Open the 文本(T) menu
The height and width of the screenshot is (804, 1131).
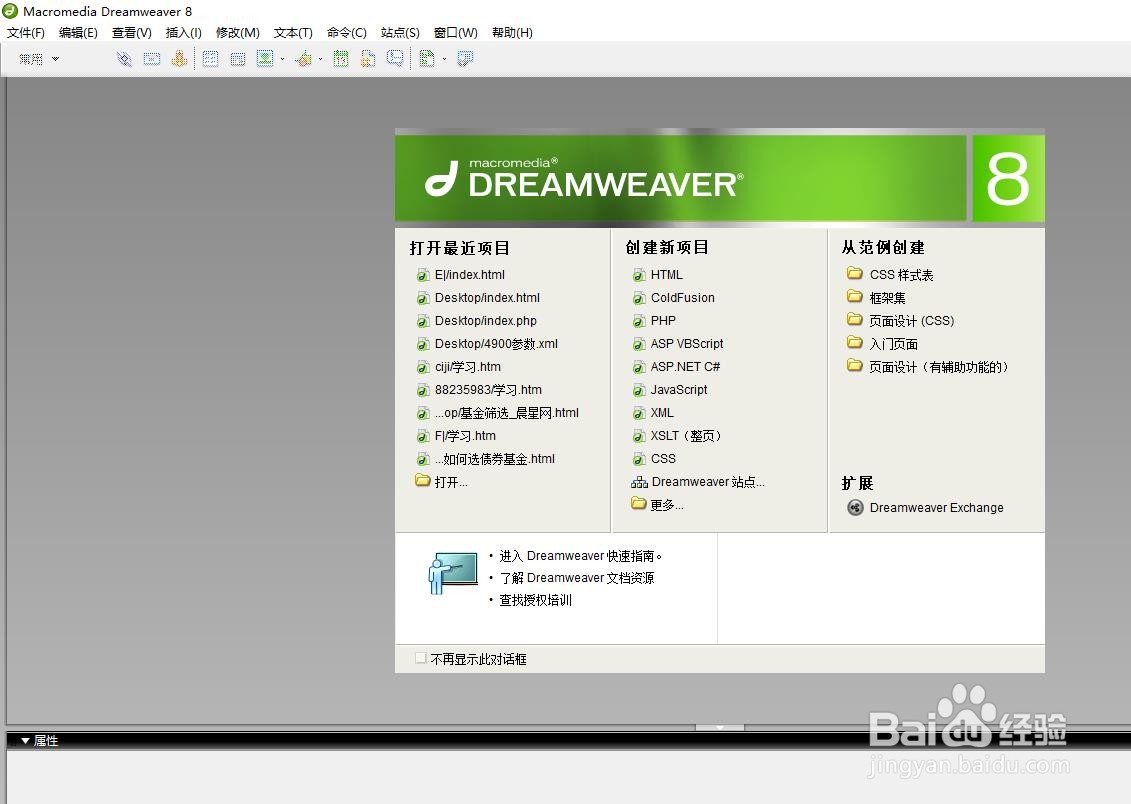[x=293, y=32]
